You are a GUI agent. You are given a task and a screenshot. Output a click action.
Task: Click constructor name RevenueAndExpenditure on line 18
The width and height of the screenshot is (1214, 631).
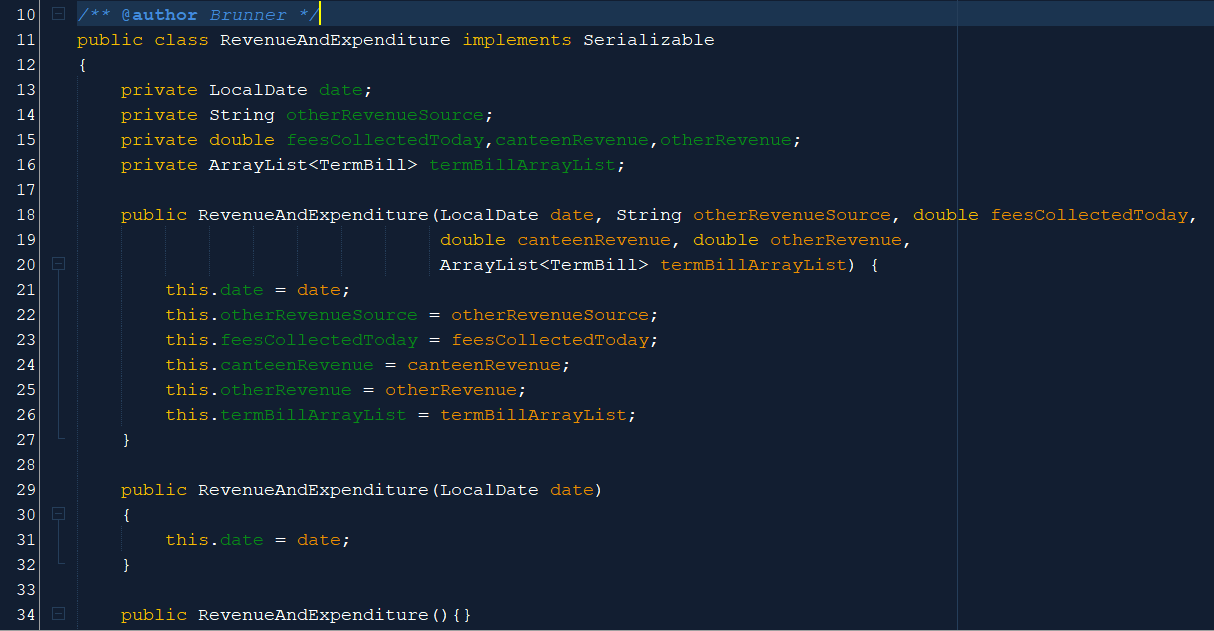(x=313, y=215)
